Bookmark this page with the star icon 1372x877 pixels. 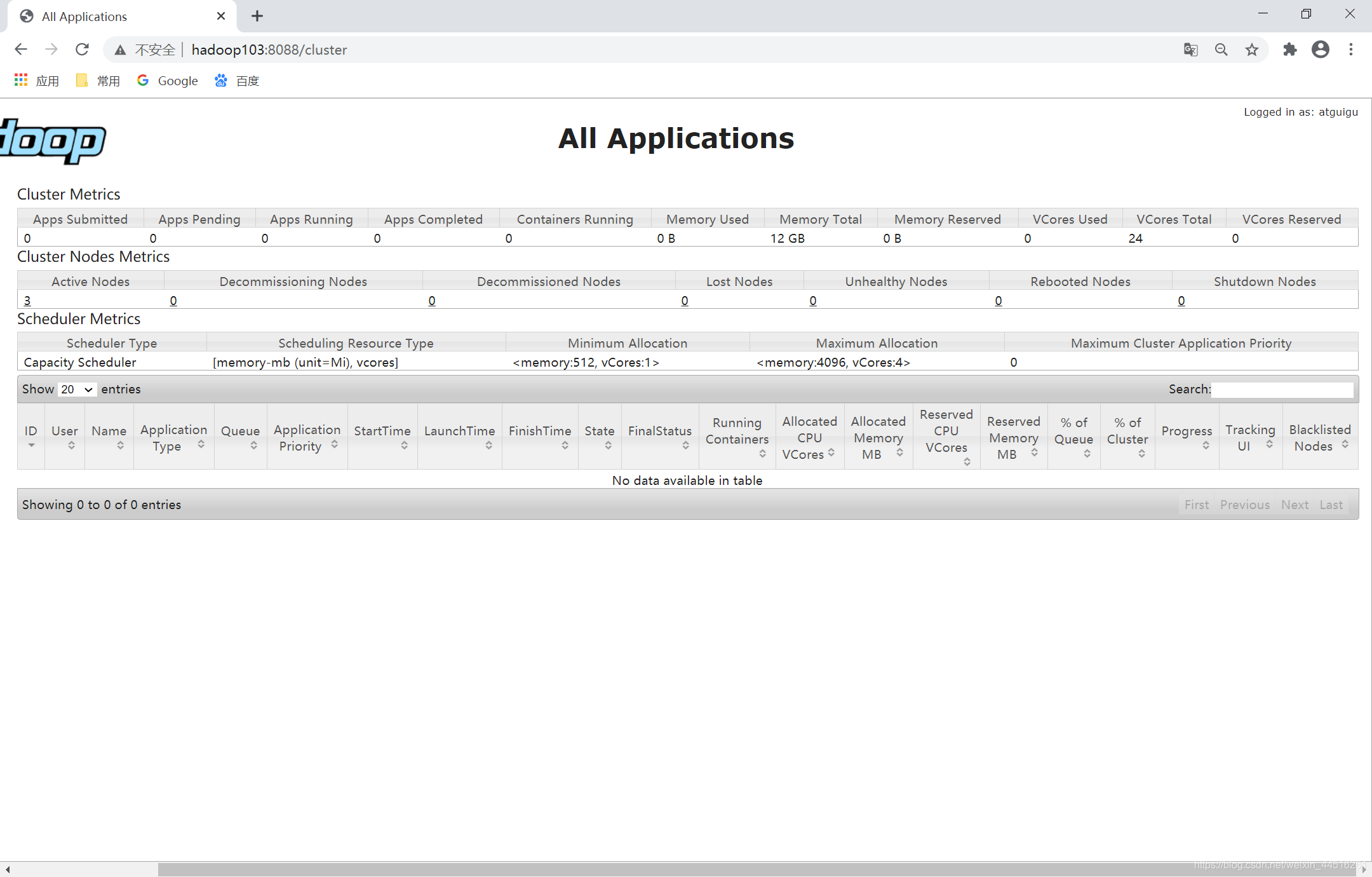pos(1251,50)
